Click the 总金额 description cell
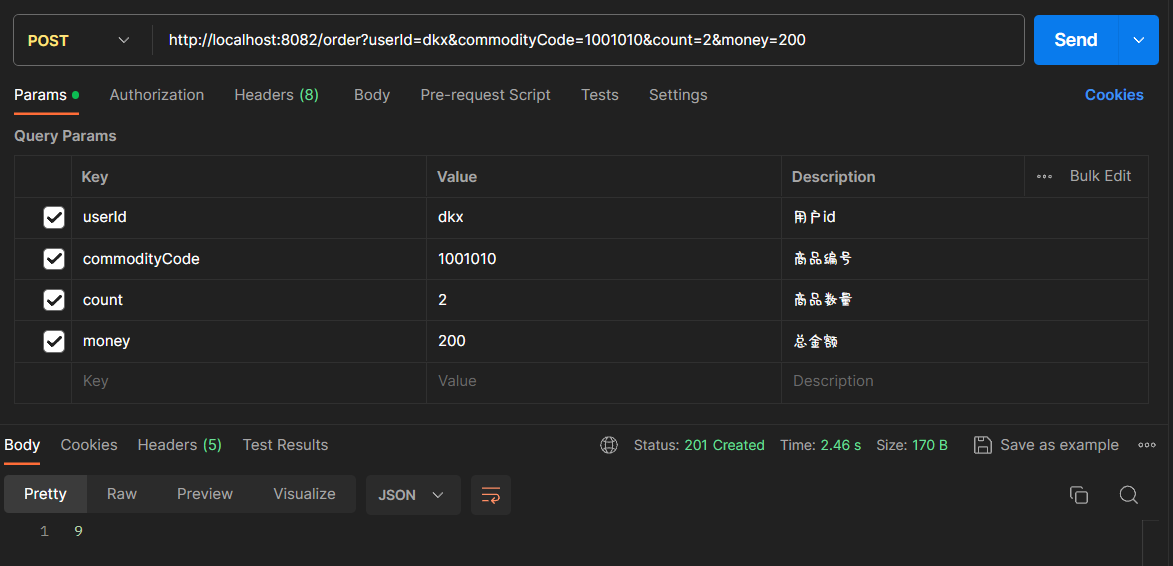 [x=965, y=341]
